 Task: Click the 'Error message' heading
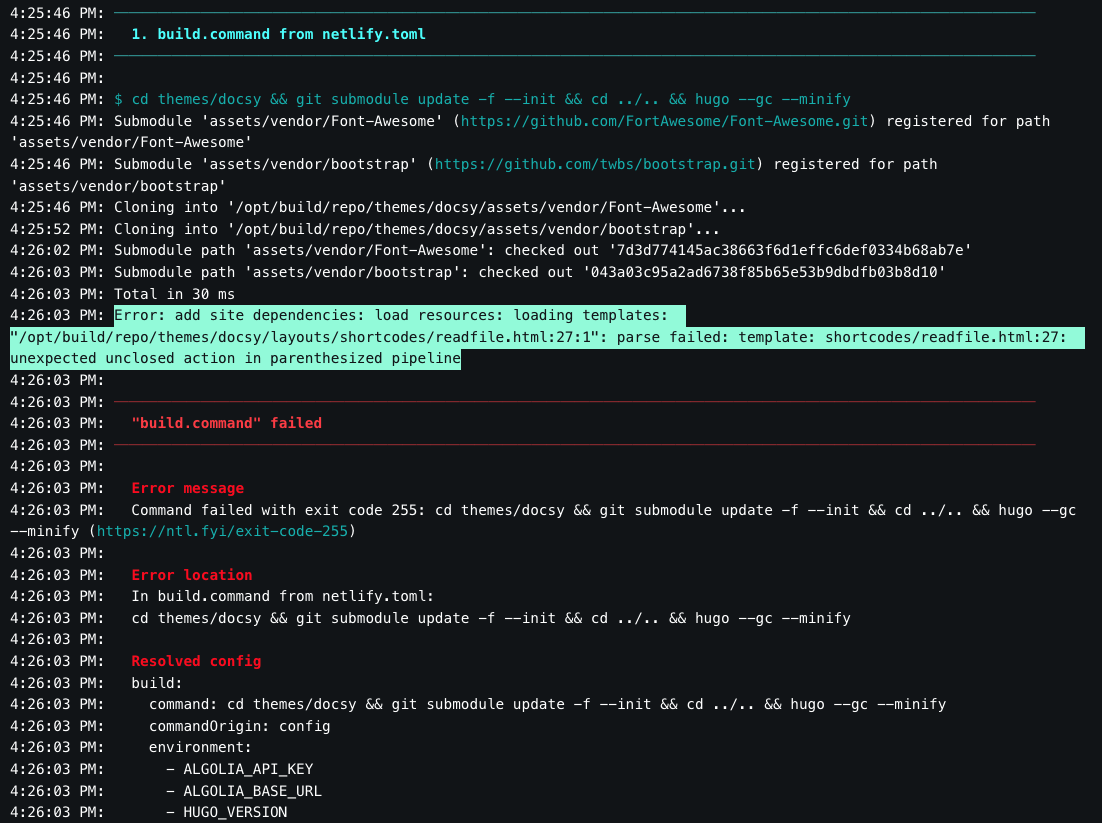pos(188,488)
